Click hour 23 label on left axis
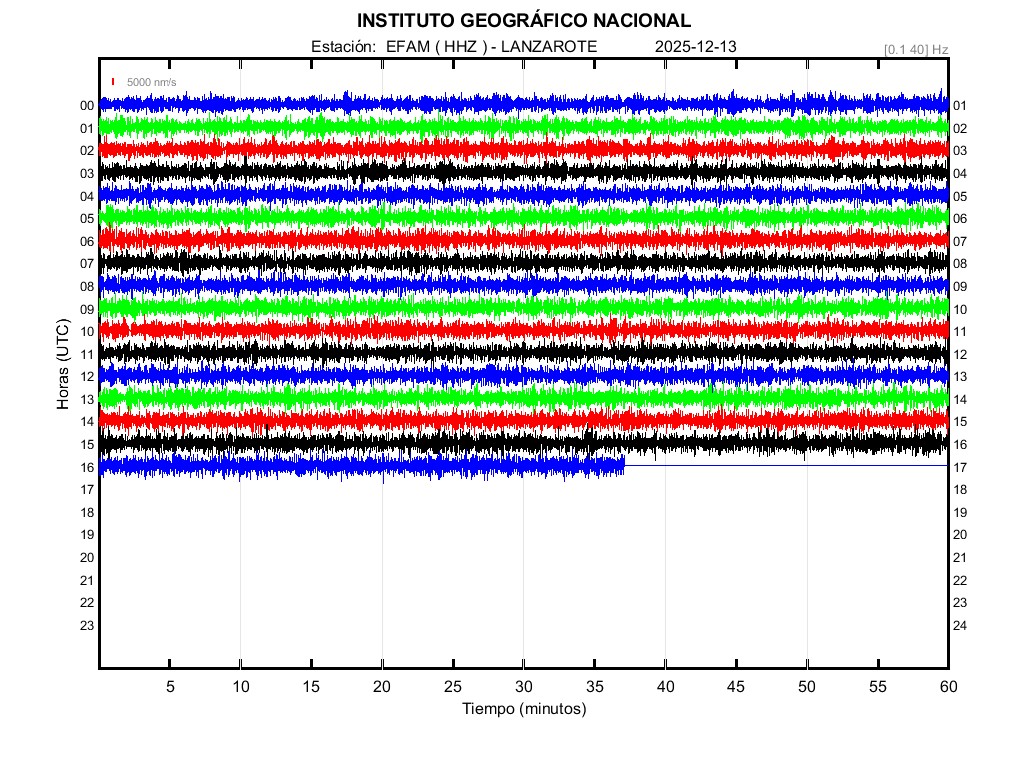 (x=87, y=626)
